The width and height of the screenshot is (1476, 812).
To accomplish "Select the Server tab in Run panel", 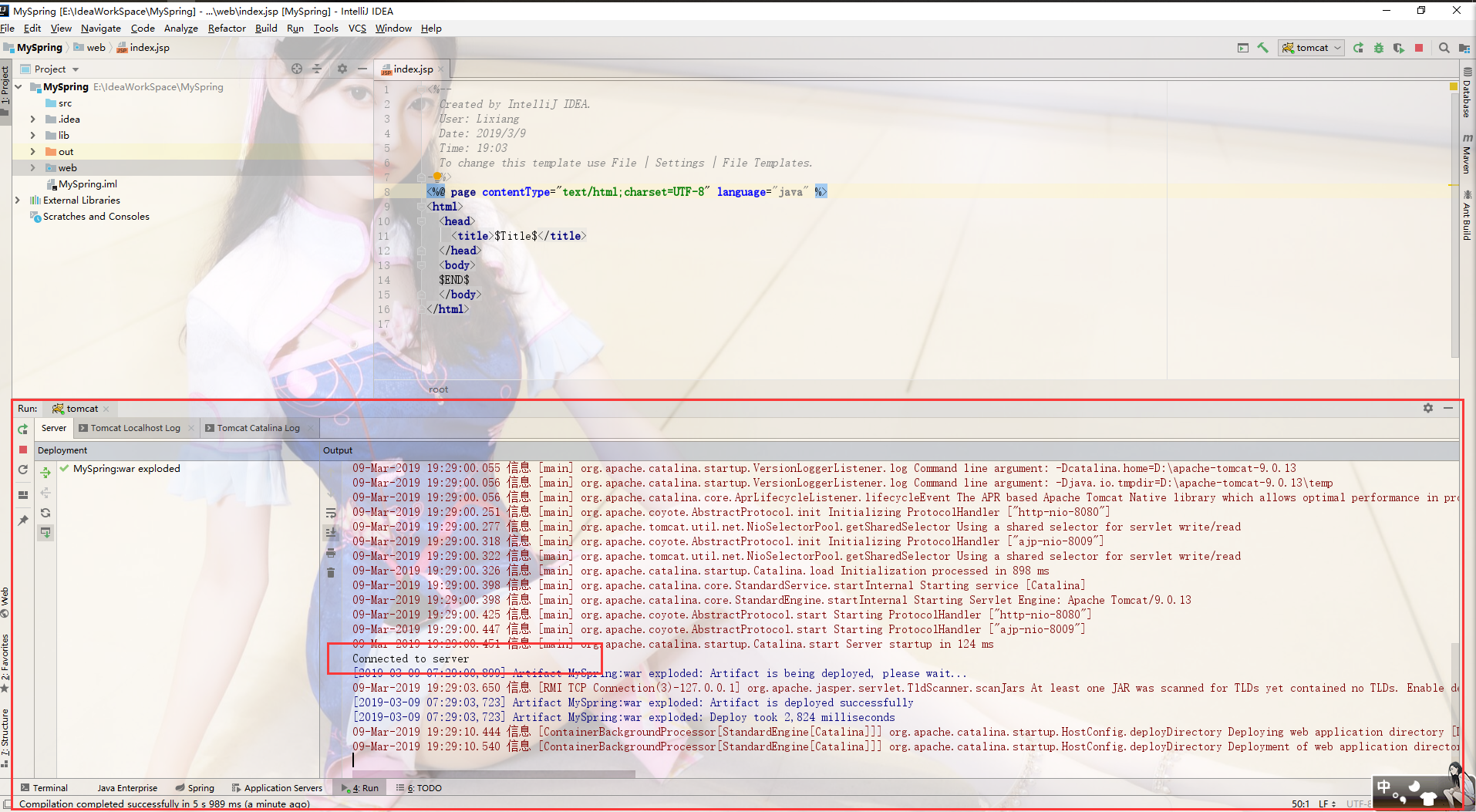I will pyautogui.click(x=54, y=428).
